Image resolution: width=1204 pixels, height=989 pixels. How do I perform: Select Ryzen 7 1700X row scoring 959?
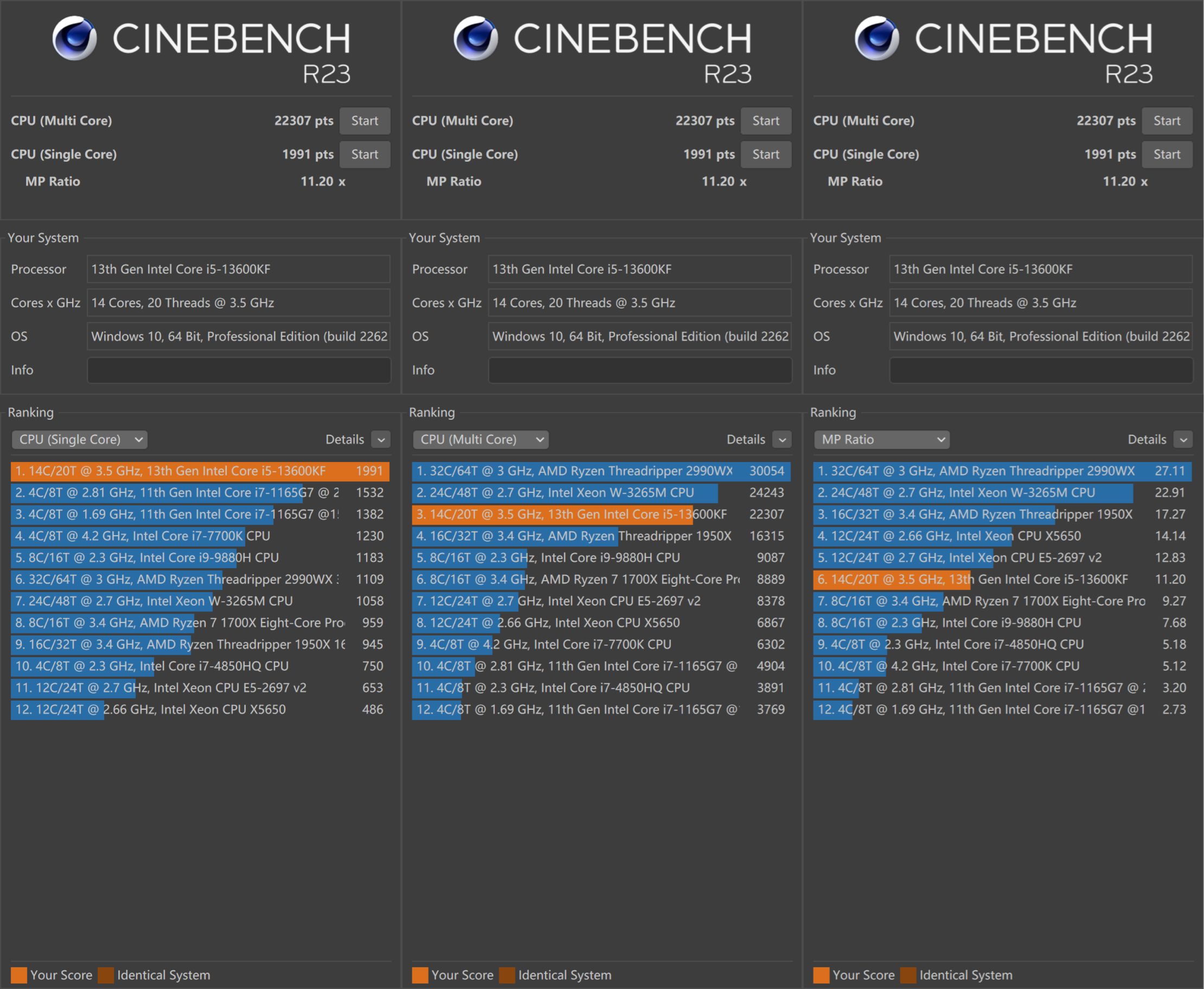click(x=200, y=622)
